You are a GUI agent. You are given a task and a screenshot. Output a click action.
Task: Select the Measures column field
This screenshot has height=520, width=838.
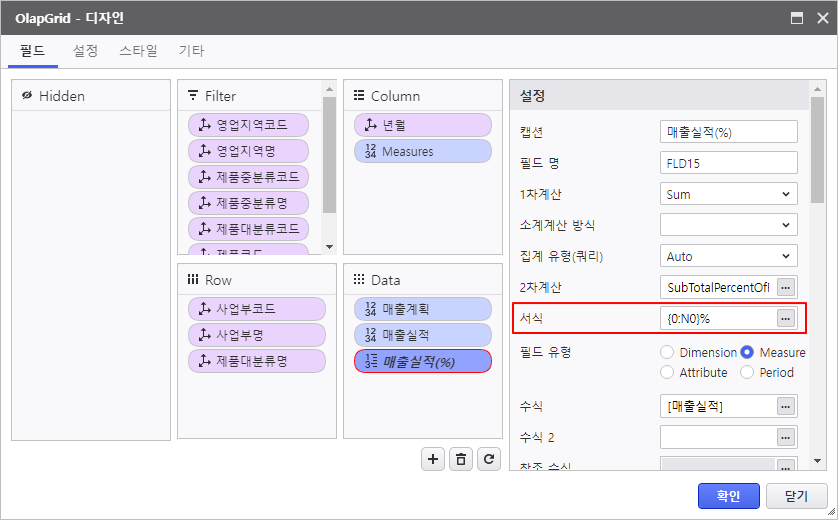422,151
